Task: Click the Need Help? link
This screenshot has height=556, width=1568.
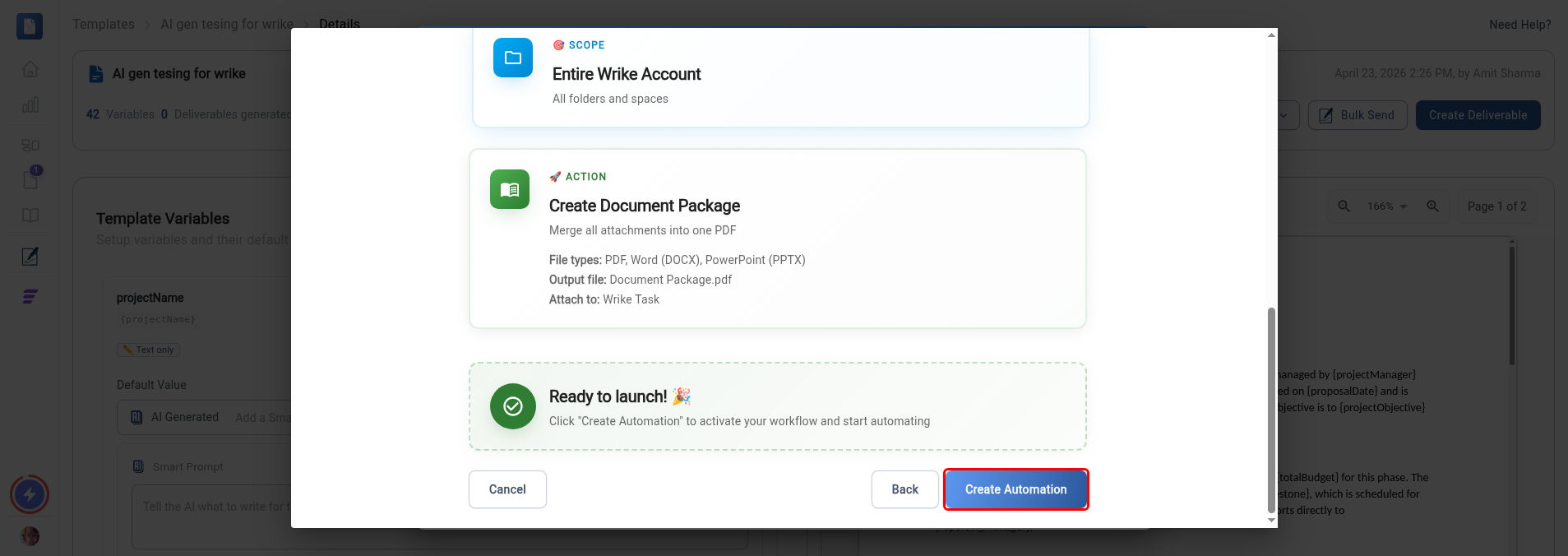Action: (1519, 25)
